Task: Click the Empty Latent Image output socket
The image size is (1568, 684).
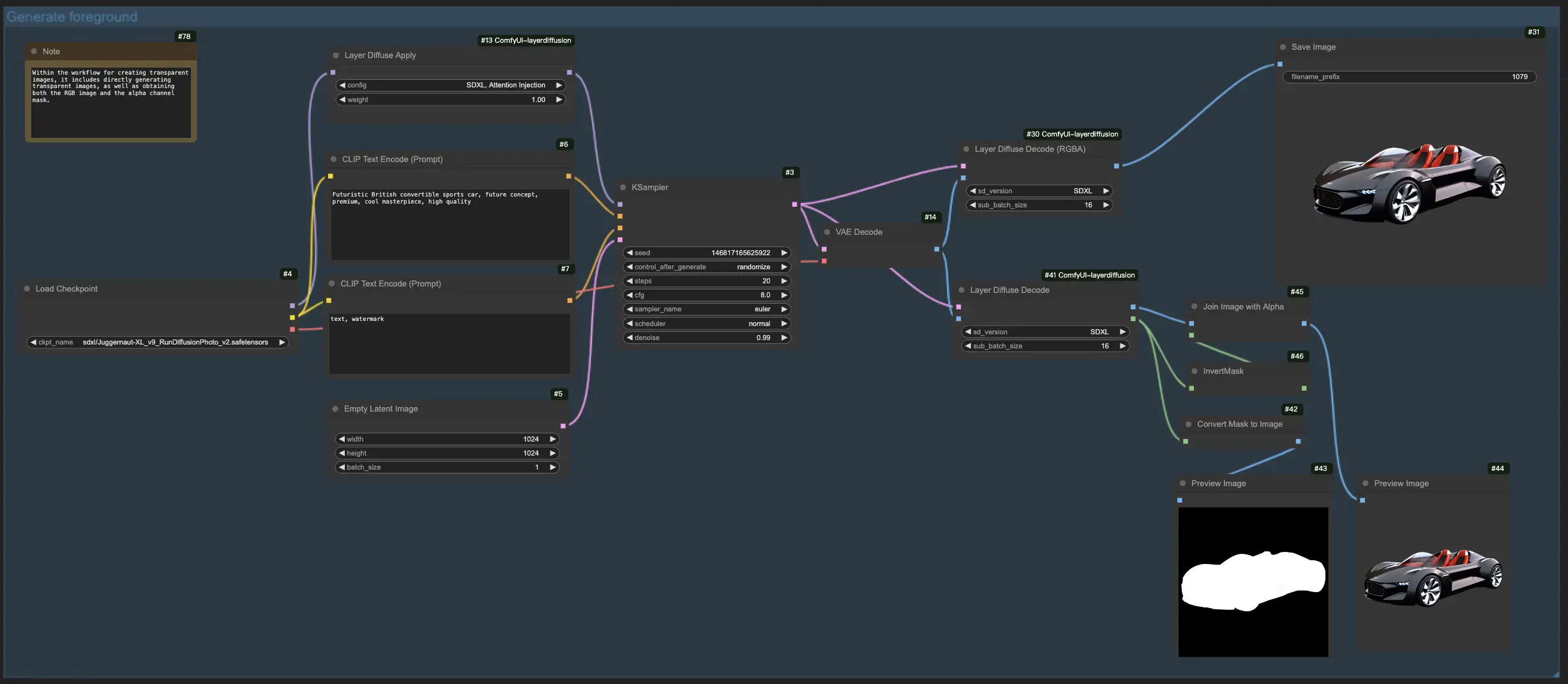Action: point(563,426)
